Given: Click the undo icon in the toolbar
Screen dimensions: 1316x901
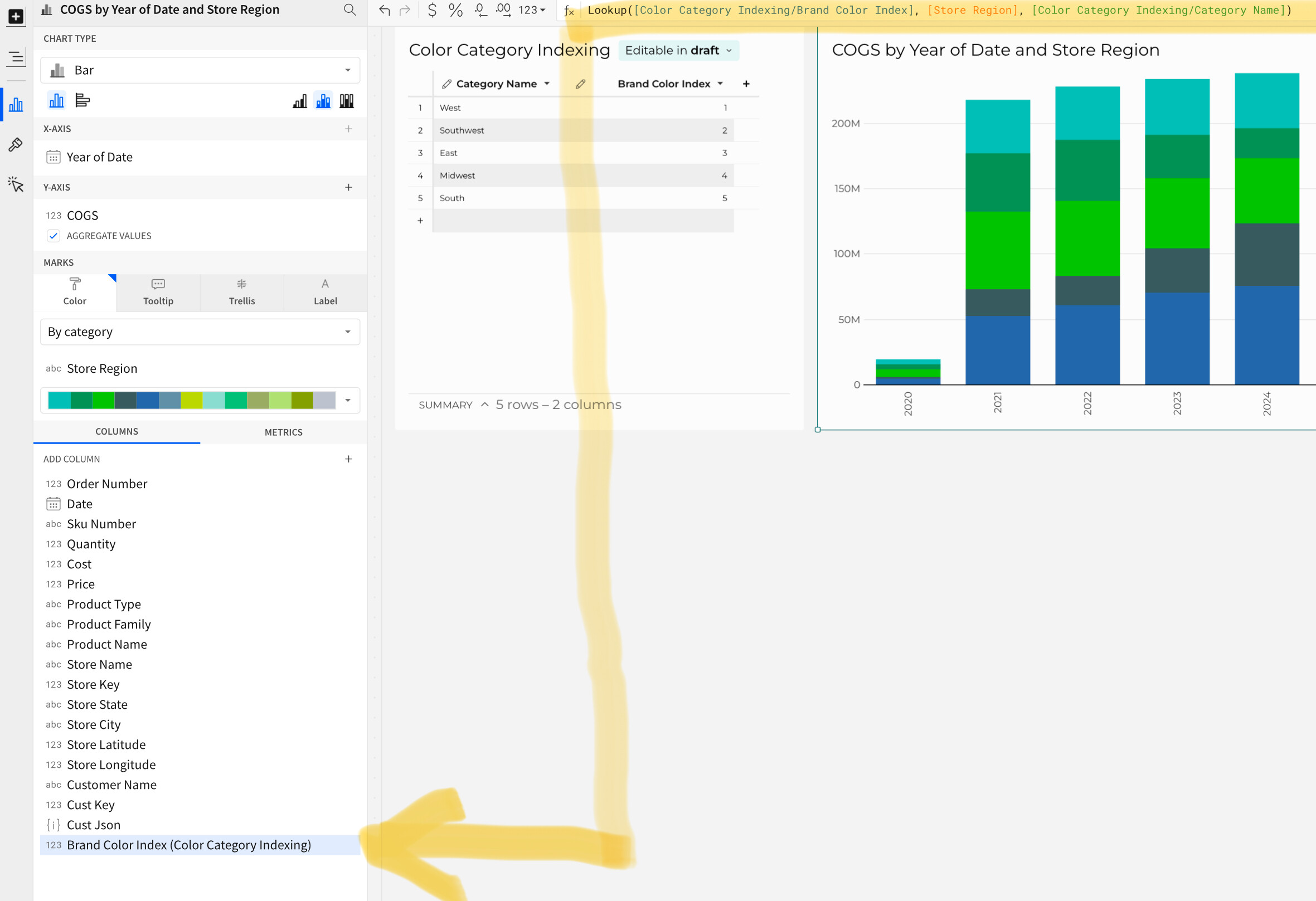Looking at the screenshot, I should pos(384,10).
